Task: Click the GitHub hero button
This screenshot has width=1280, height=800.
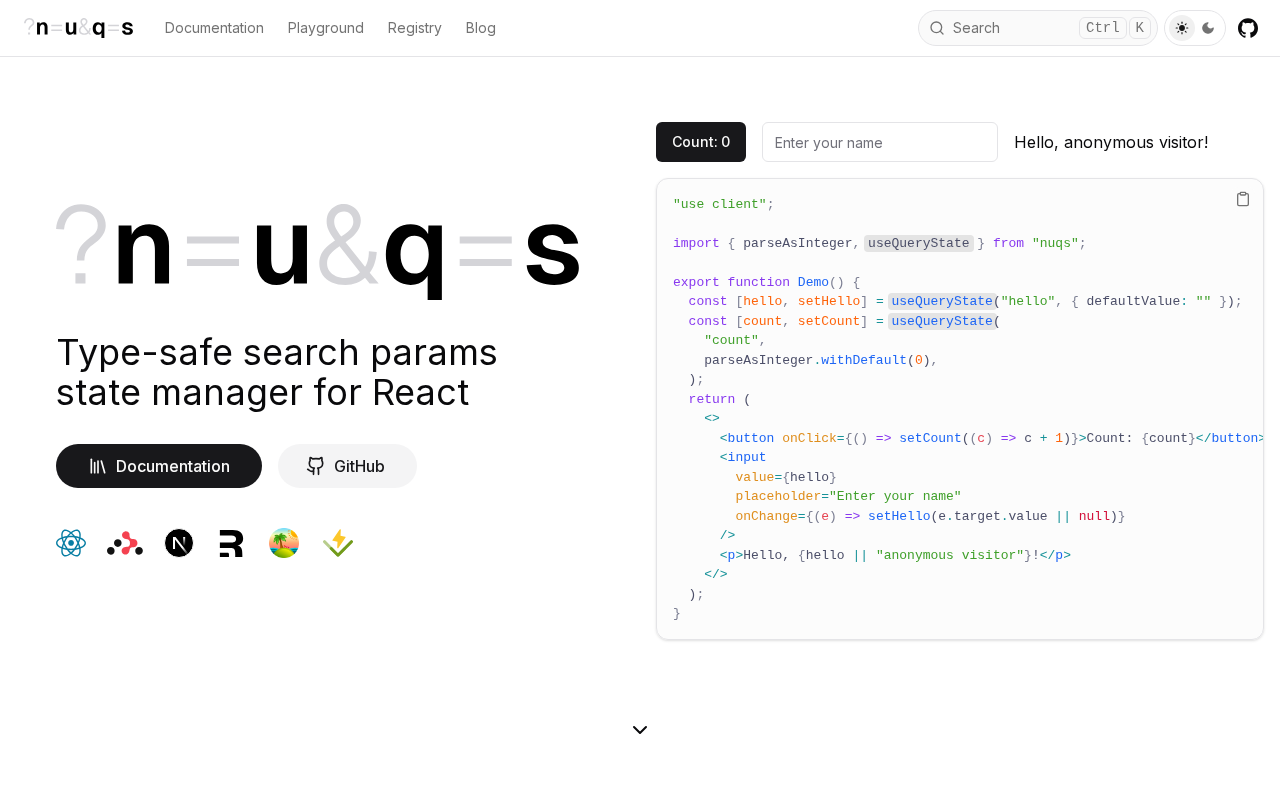Action: (x=347, y=466)
